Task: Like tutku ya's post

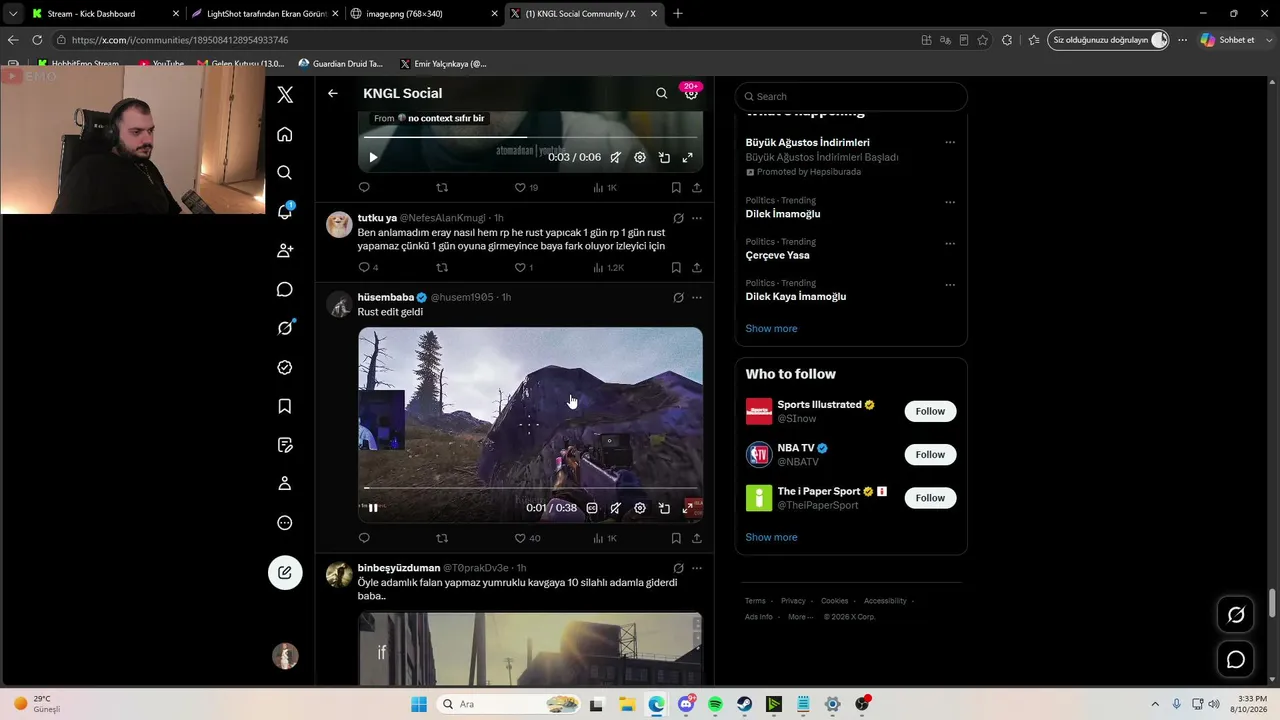Action: 520,267
